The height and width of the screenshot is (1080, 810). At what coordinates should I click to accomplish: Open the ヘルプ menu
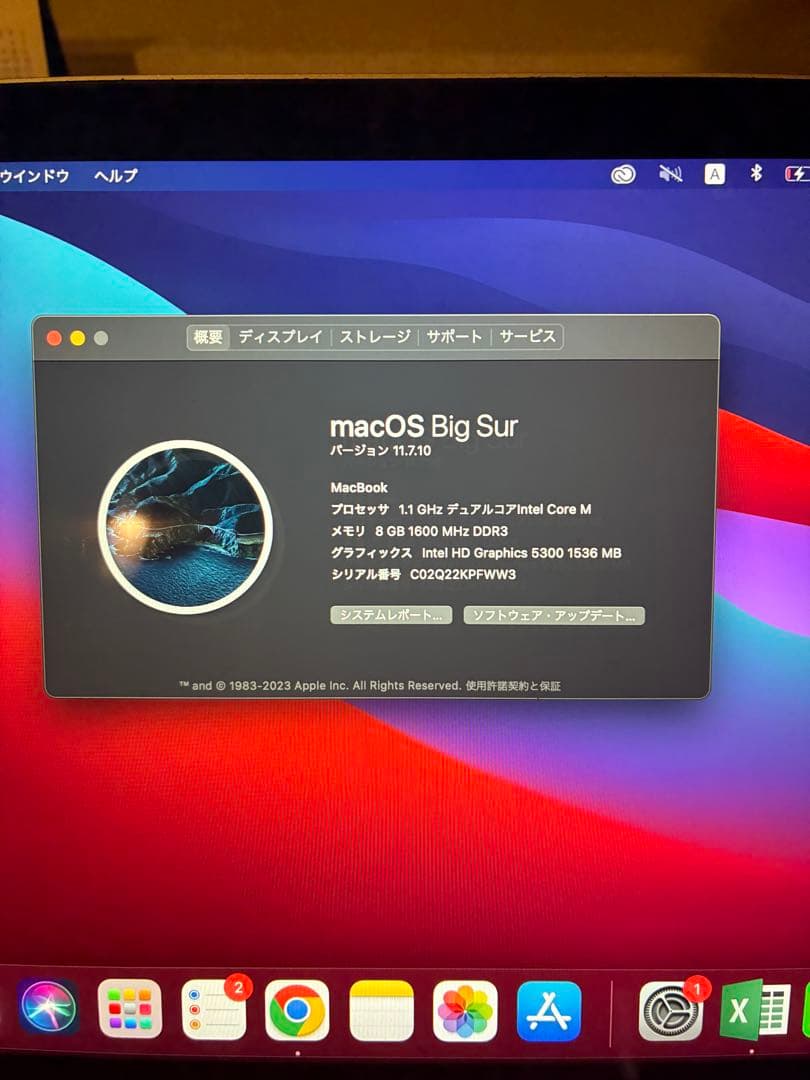click(117, 176)
